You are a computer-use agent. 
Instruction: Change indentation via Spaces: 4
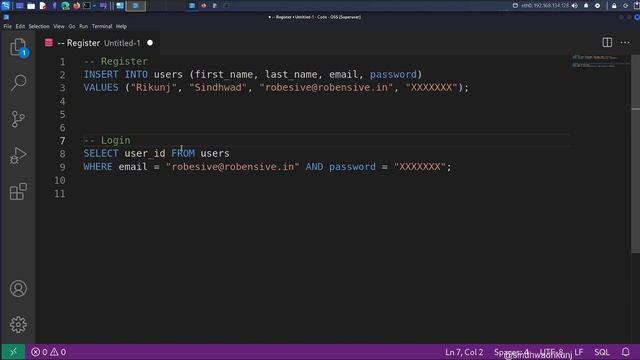click(511, 352)
